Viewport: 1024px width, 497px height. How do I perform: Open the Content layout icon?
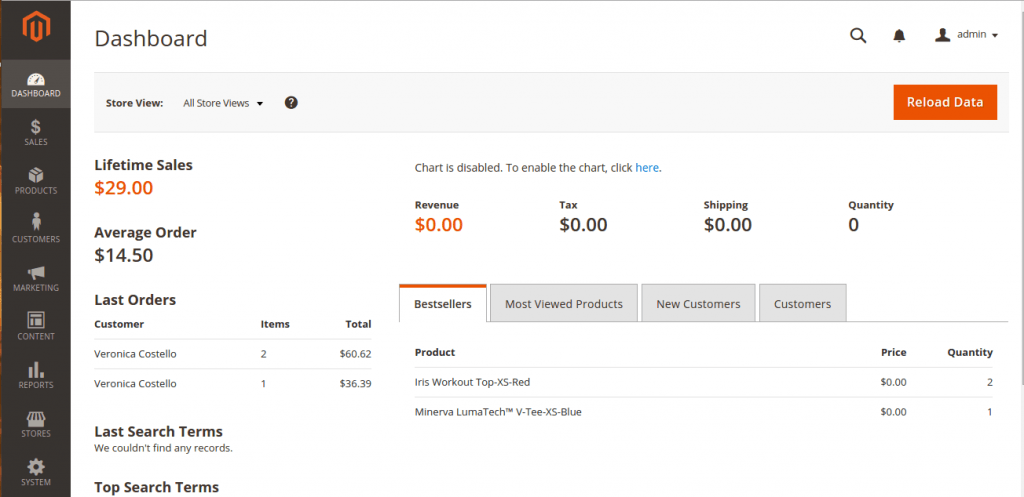pyautogui.click(x=36, y=320)
